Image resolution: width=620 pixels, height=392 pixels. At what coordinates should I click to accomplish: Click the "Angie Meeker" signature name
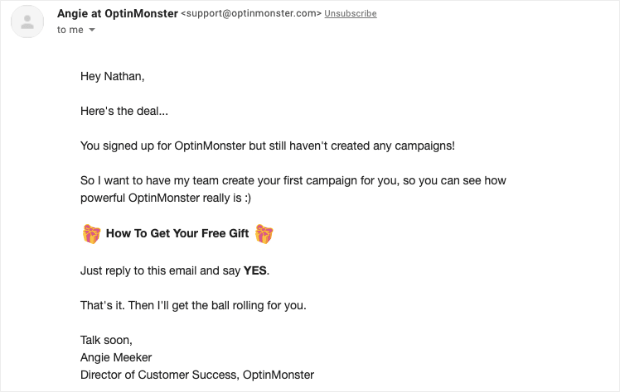[x=116, y=357]
